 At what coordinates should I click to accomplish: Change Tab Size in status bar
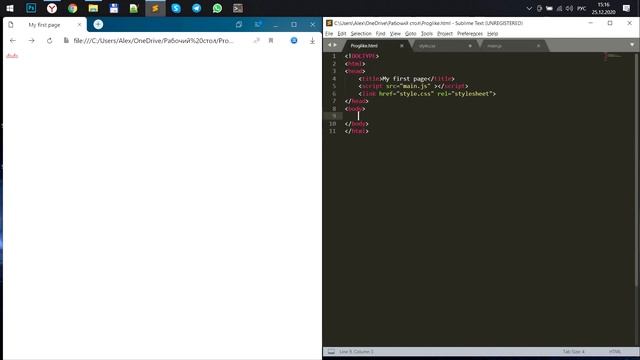pos(573,351)
